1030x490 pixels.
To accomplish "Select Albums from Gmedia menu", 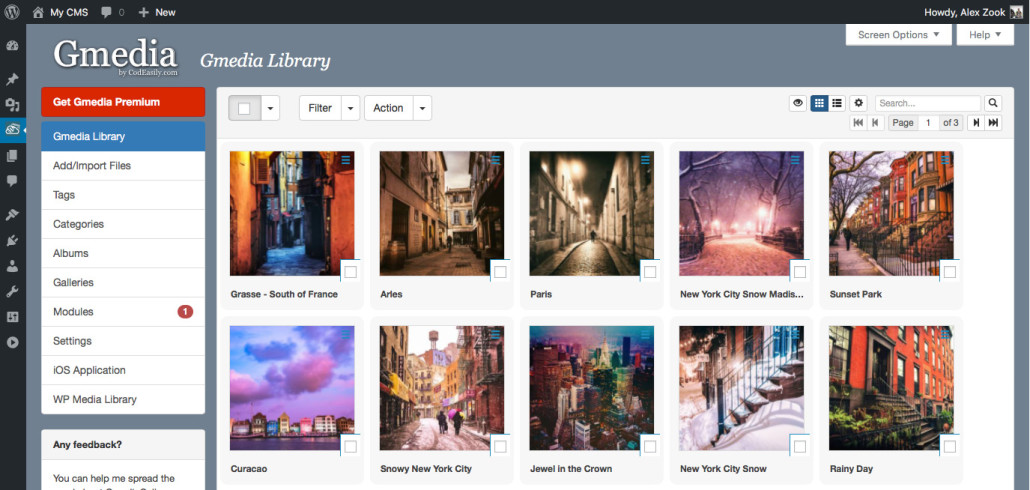I will point(123,254).
